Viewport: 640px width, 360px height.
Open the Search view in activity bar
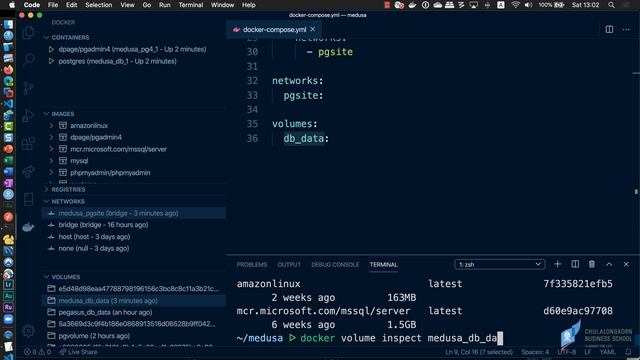coord(28,60)
